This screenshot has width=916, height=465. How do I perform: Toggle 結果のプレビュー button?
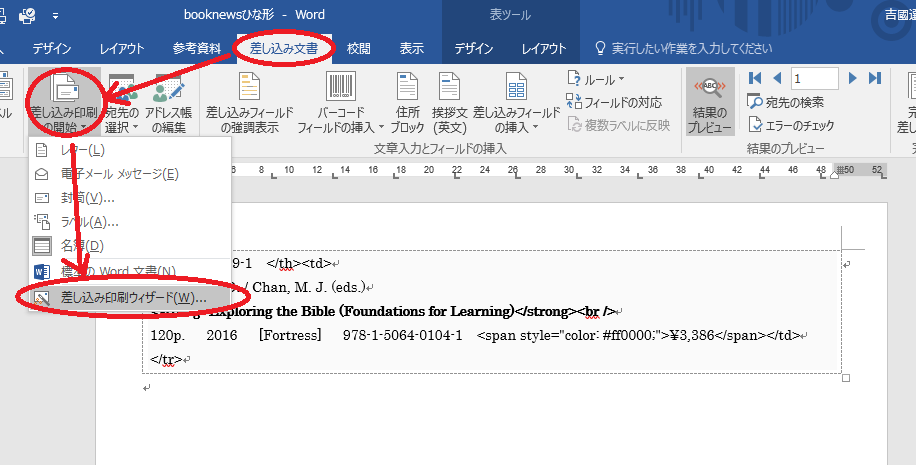pyautogui.click(x=711, y=105)
